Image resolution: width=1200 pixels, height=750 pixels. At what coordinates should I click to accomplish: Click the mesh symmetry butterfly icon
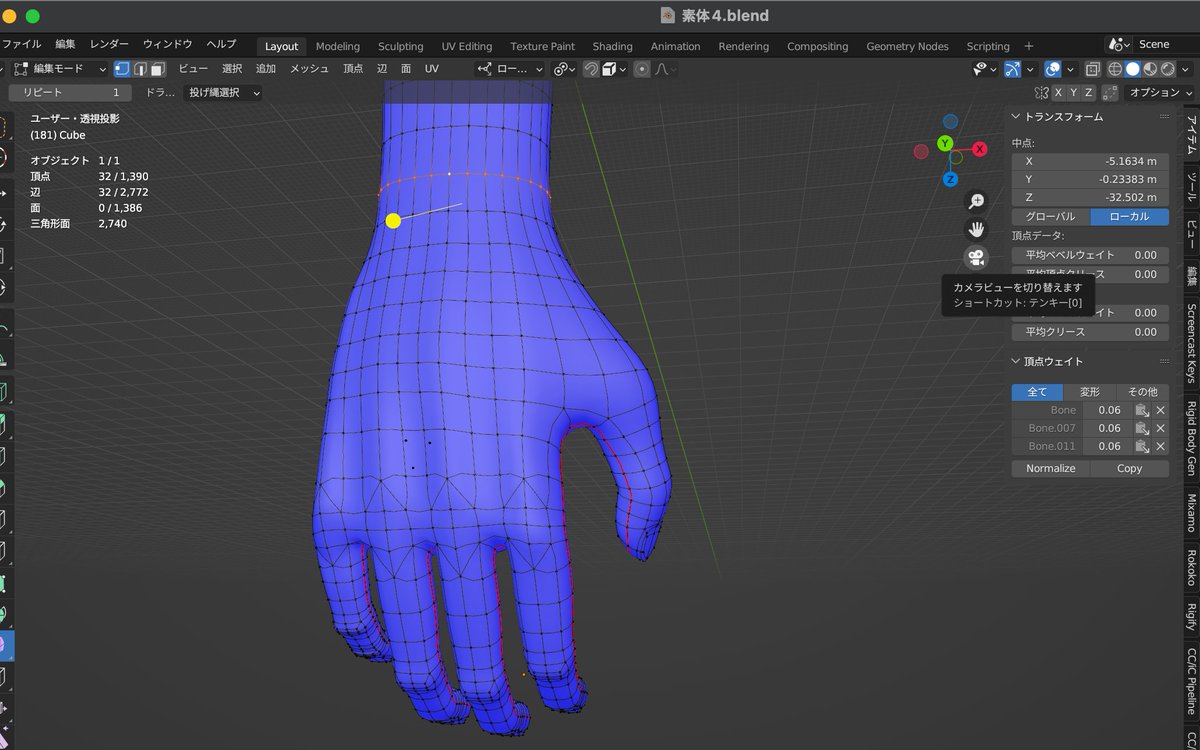pyautogui.click(x=1041, y=92)
